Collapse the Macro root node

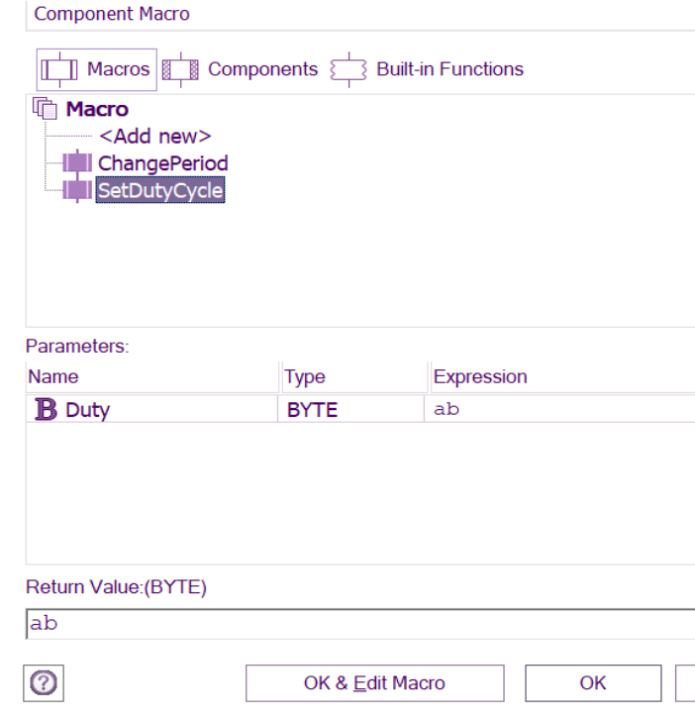click(x=97, y=109)
